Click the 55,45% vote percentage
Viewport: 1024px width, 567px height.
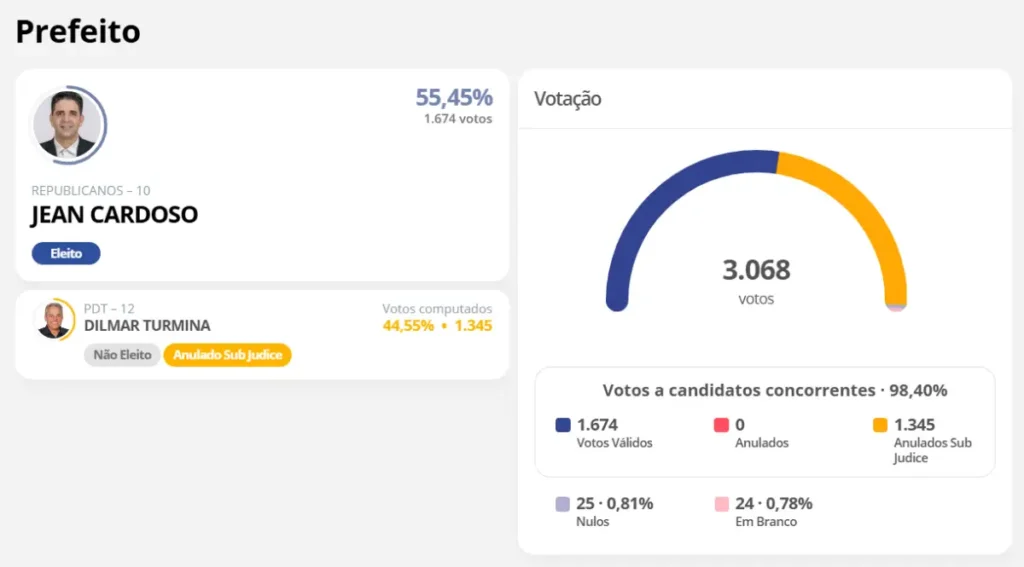coord(454,98)
